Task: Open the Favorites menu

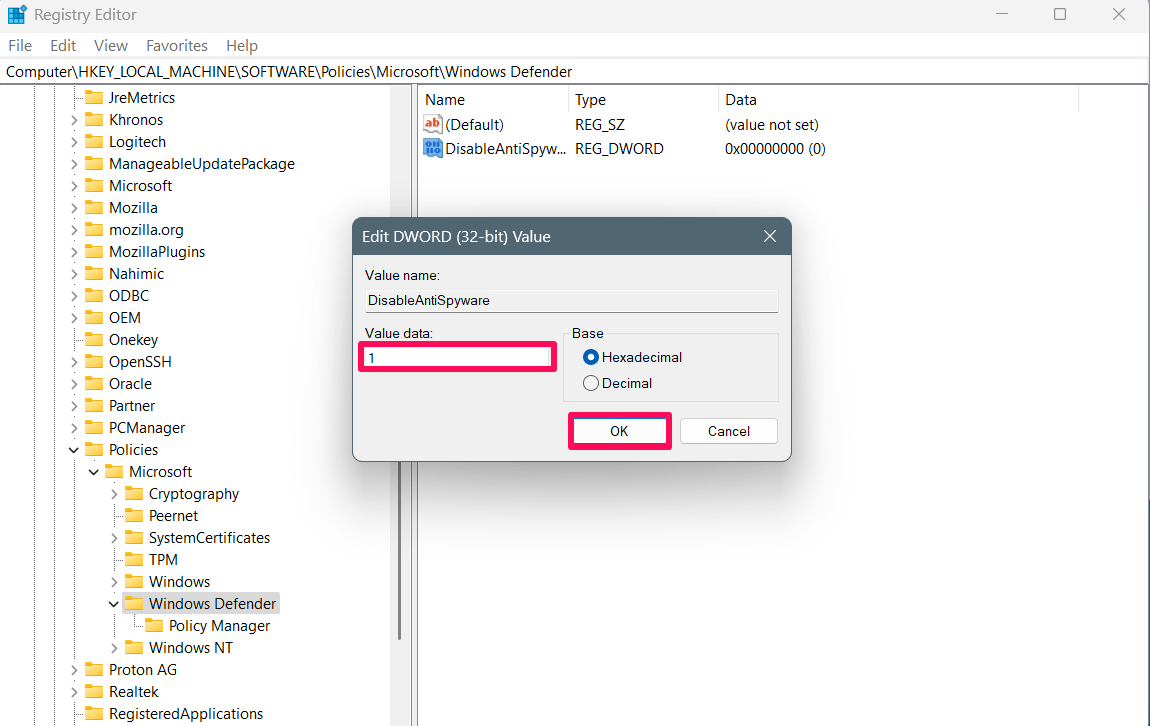Action: tap(177, 45)
